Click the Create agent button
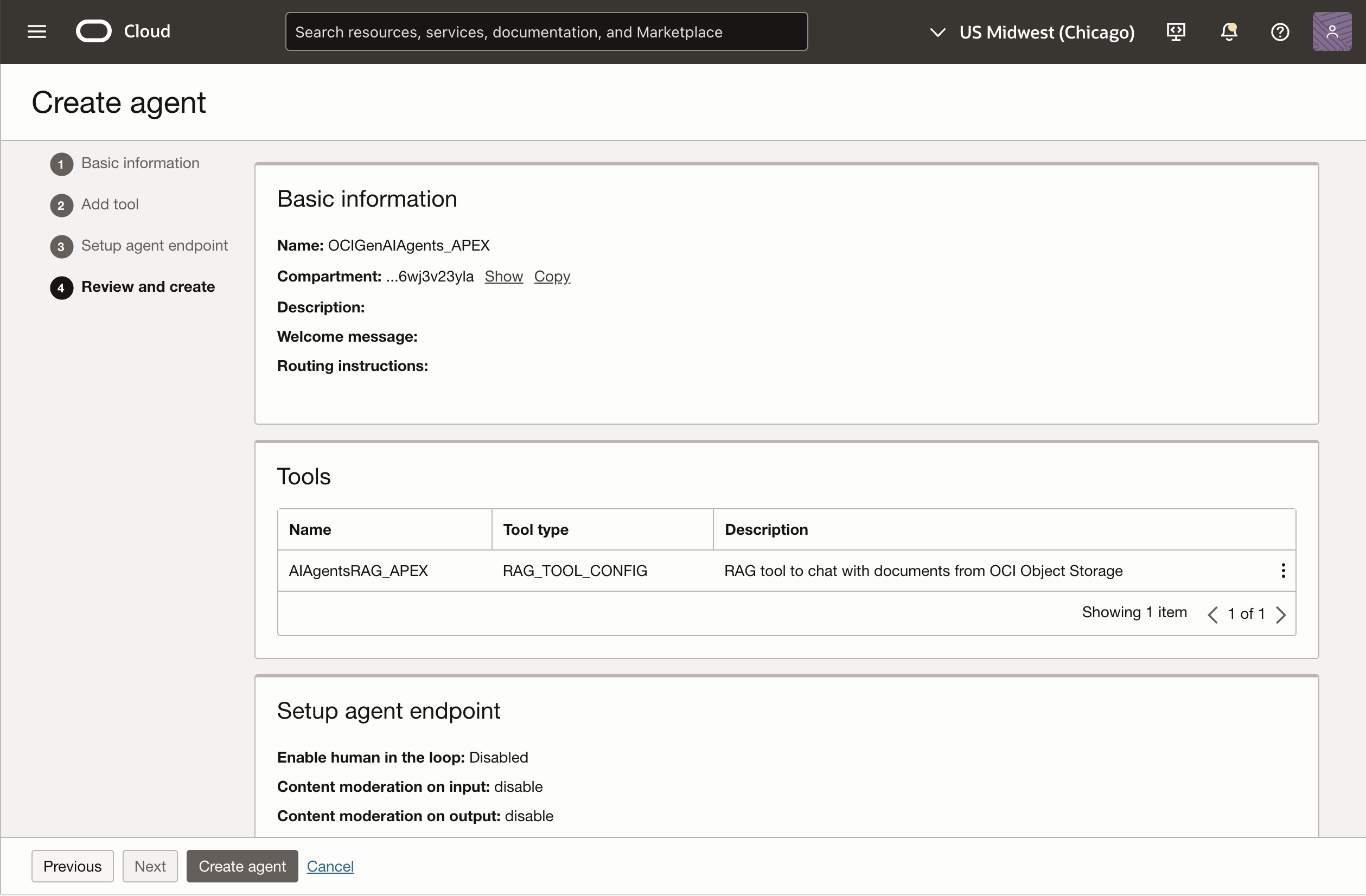 [241, 866]
